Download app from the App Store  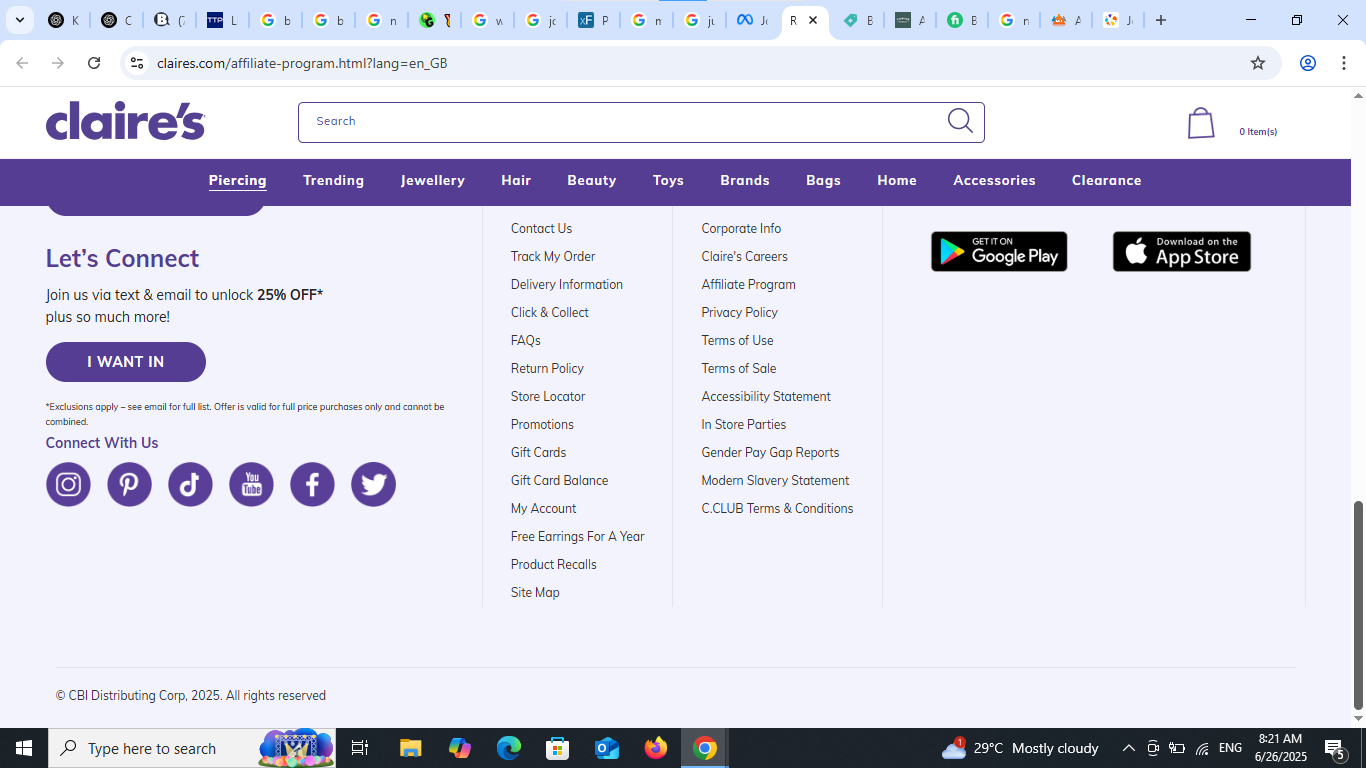tap(1182, 252)
